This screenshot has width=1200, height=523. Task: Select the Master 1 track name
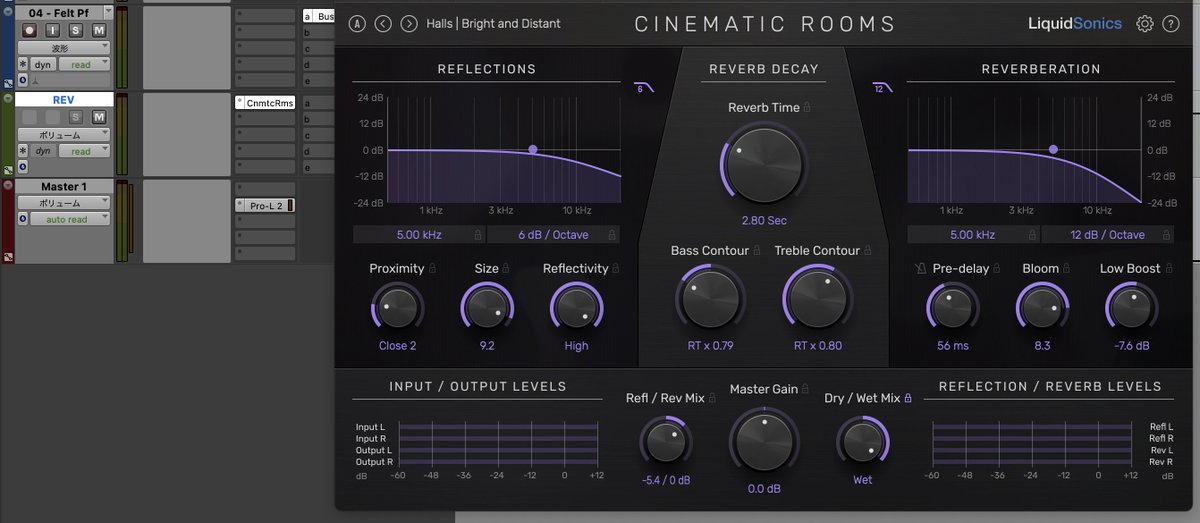pos(63,186)
